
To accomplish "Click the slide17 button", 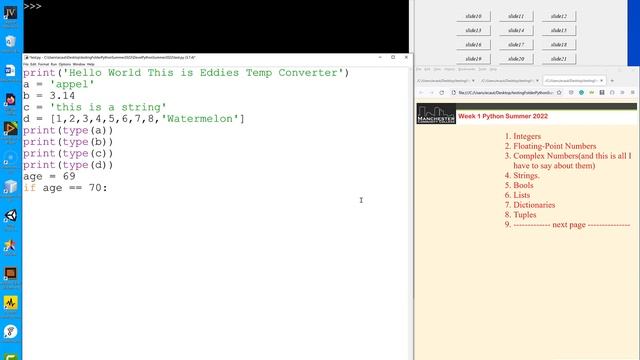I will pos(516,44).
